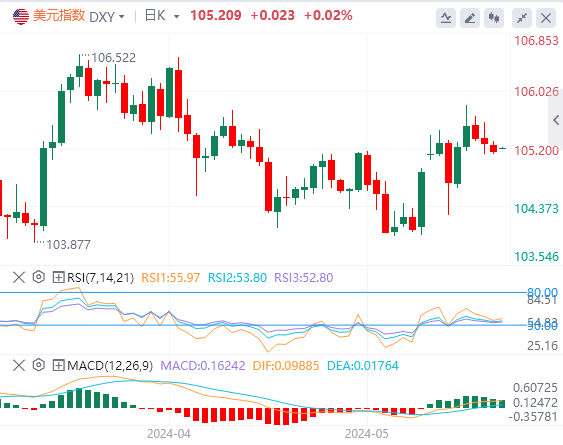Screen dimensions: 563x445
Task: Remove the RSI indicator panel
Action: [x=19, y=277]
